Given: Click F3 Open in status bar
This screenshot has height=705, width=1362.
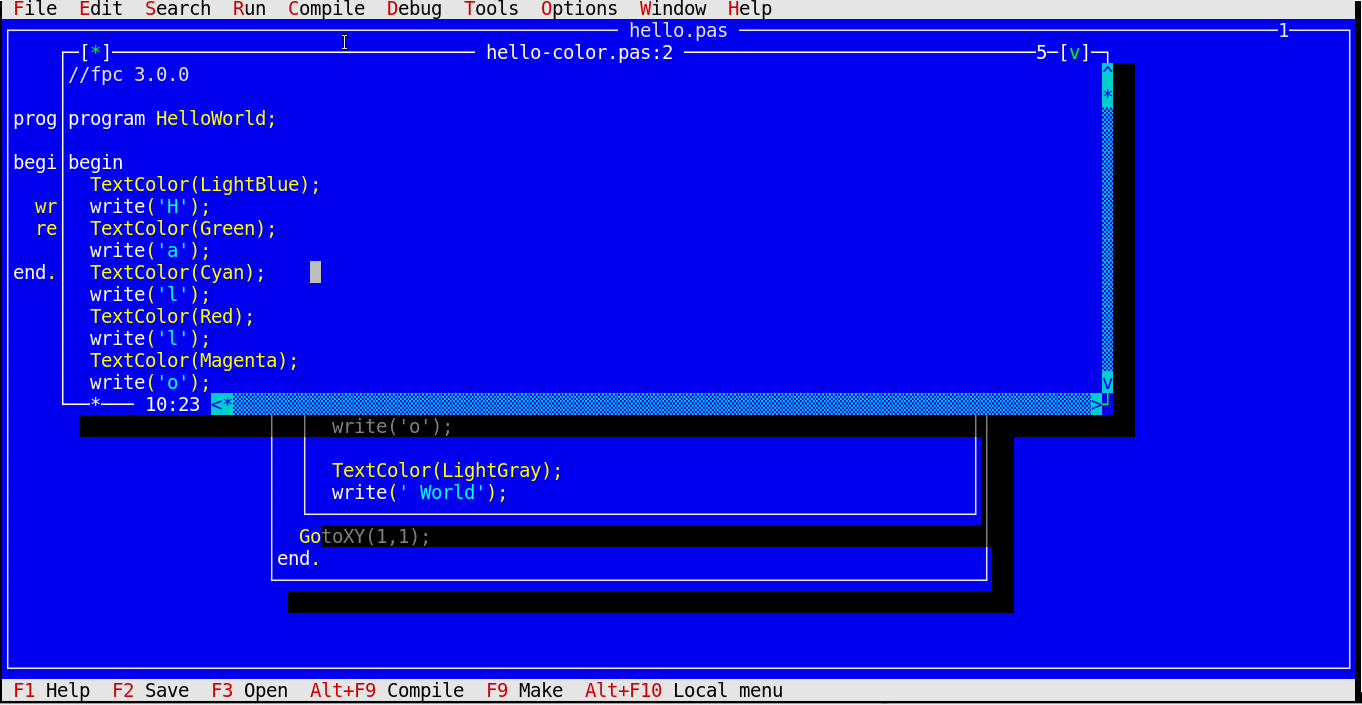Looking at the screenshot, I should (249, 690).
